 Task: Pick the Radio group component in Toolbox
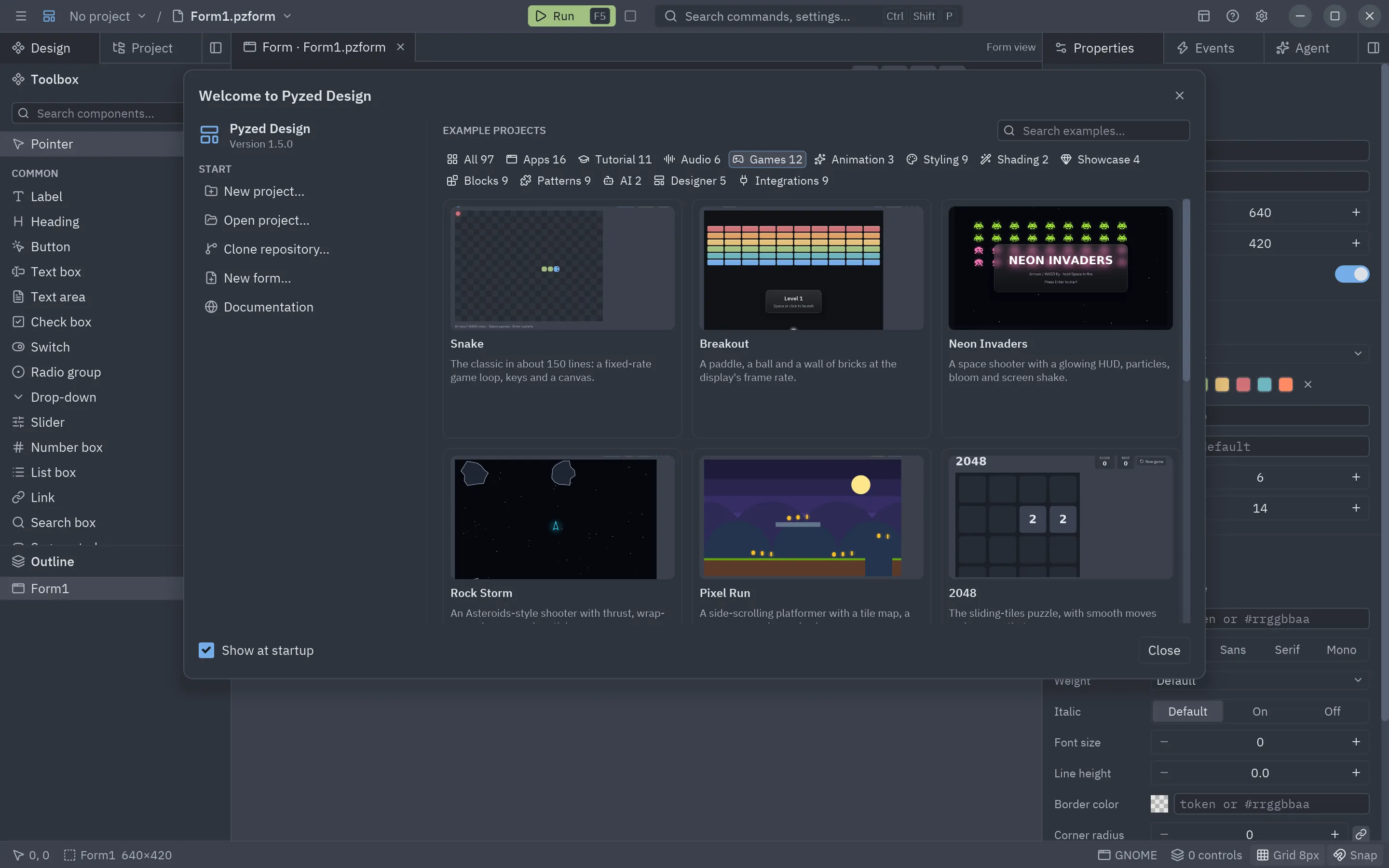coord(92,372)
